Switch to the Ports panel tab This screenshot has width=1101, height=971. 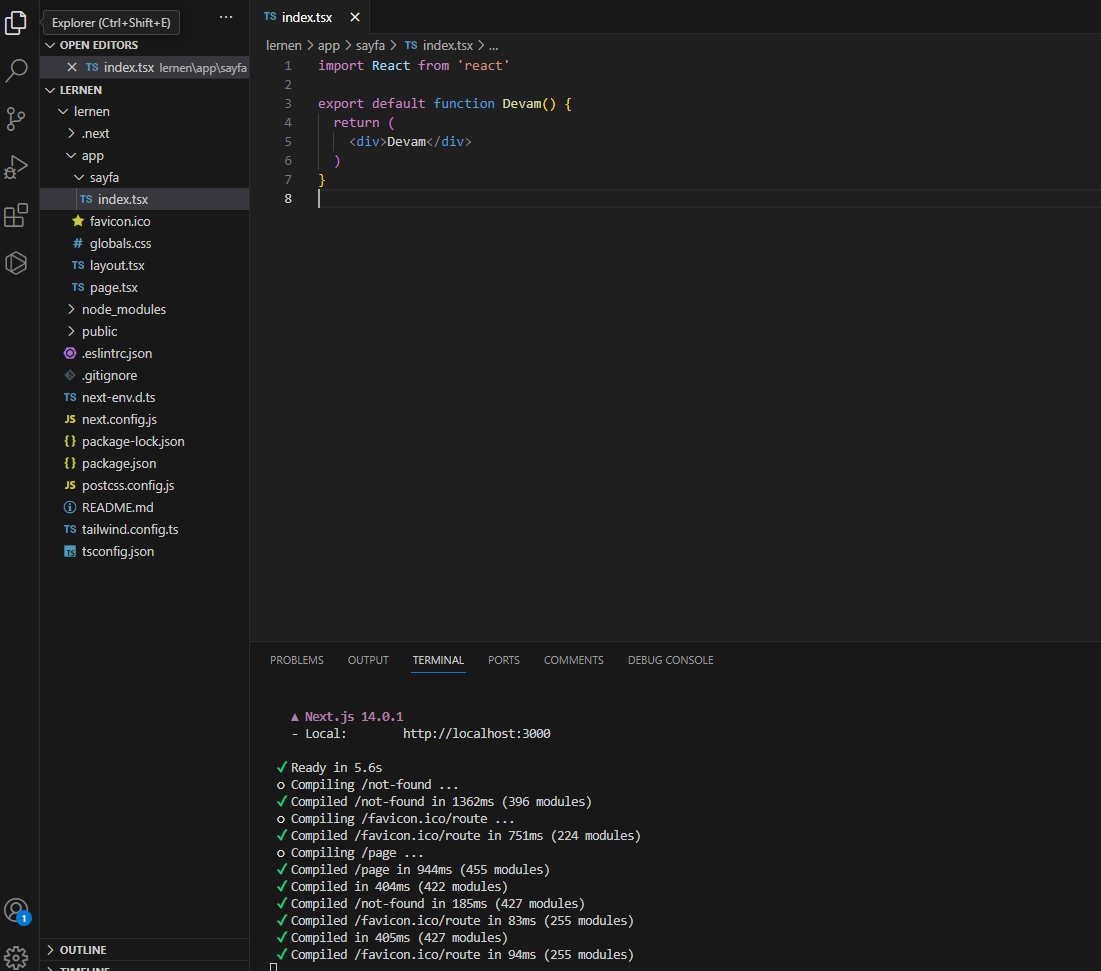point(503,660)
